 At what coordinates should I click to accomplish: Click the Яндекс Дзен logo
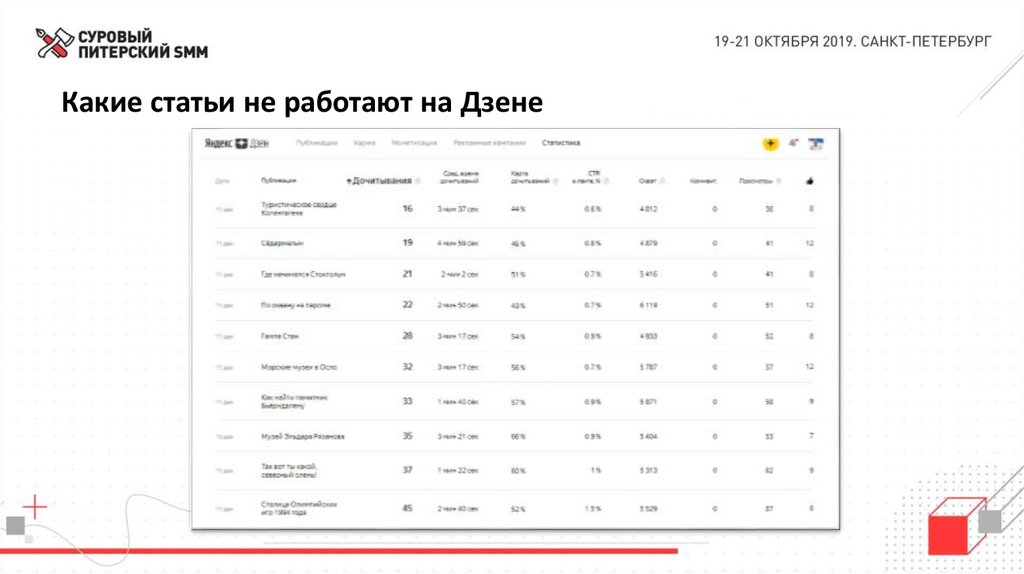click(236, 143)
